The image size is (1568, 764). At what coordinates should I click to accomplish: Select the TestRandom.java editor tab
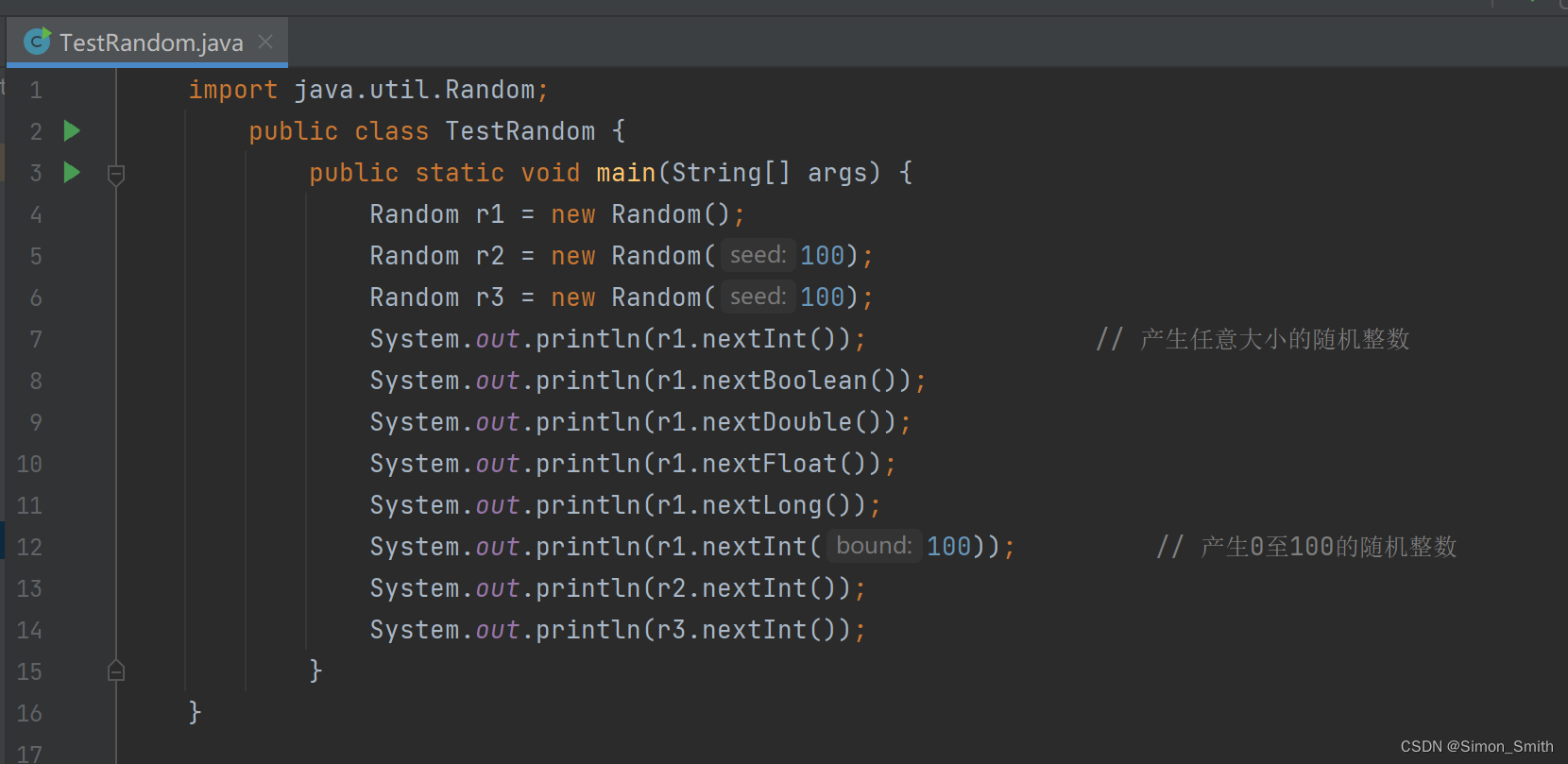[x=151, y=42]
